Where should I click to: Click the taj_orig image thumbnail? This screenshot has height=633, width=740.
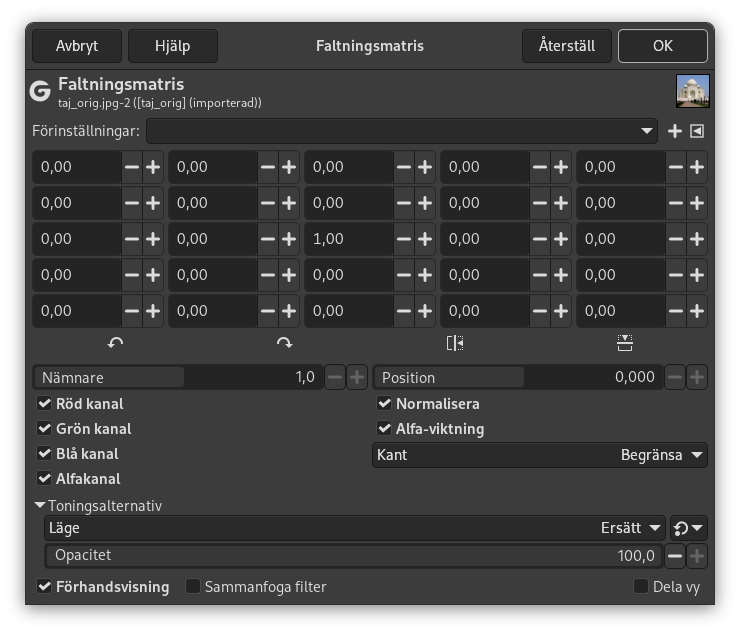click(692, 91)
